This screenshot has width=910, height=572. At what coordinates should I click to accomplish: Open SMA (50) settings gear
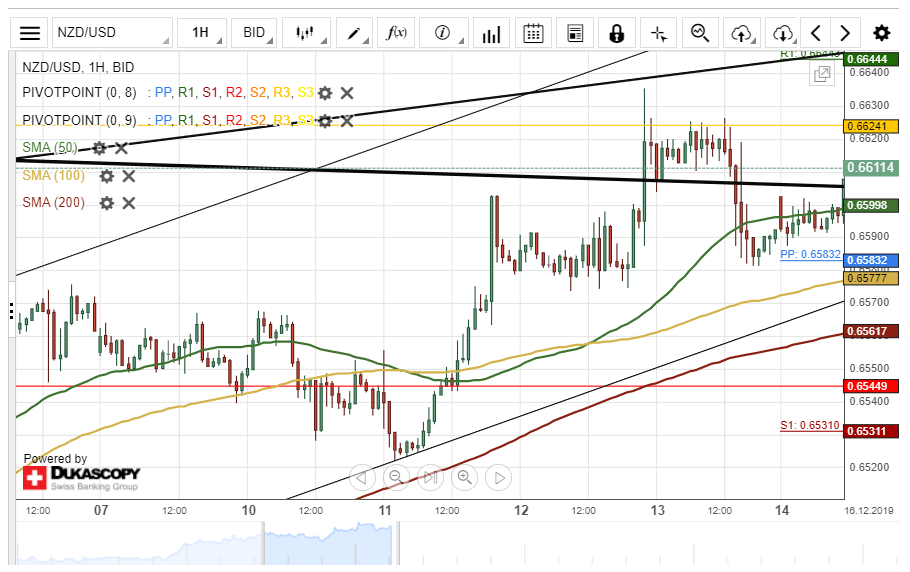pyautogui.click(x=99, y=149)
